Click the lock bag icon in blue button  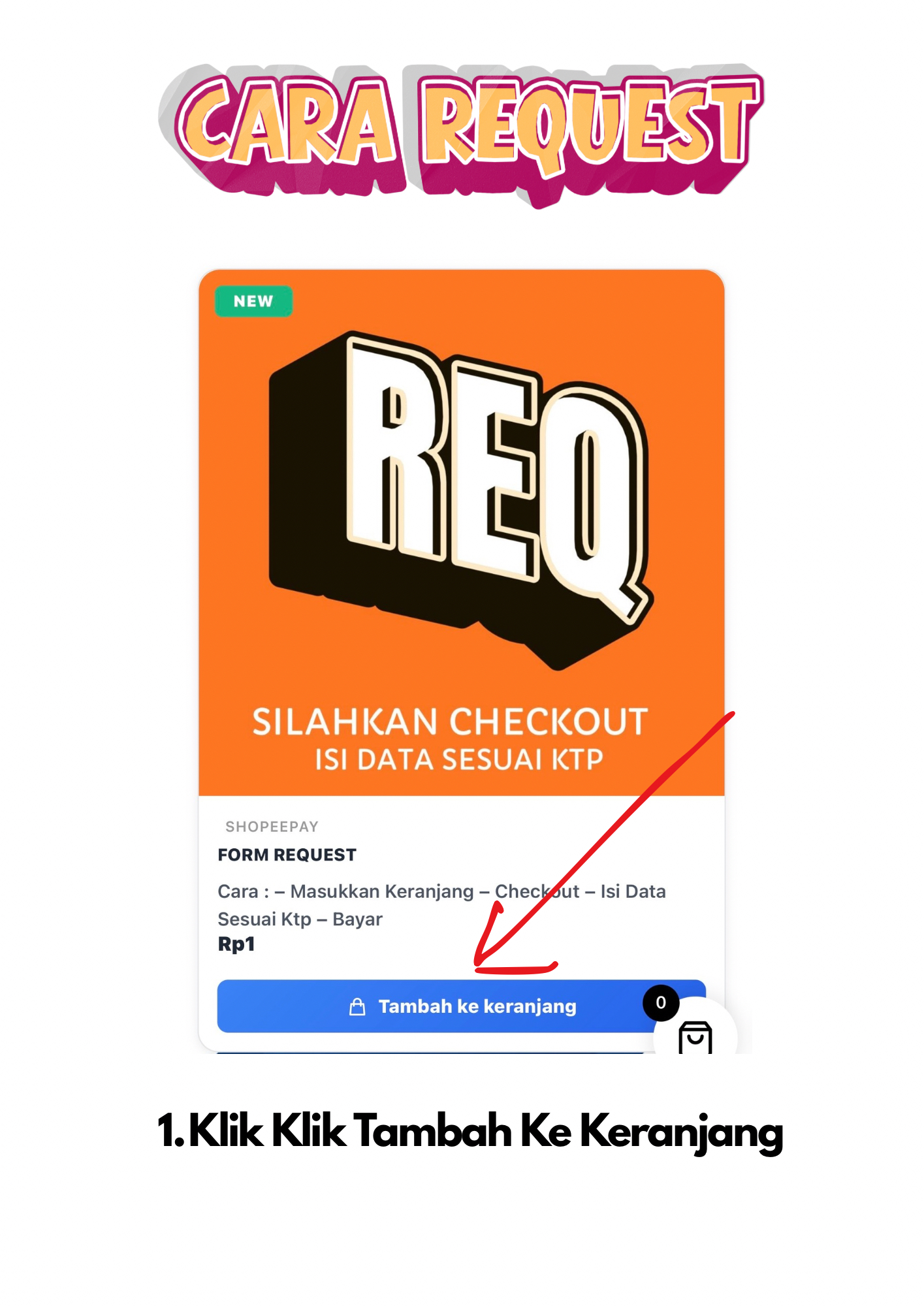click(357, 1006)
